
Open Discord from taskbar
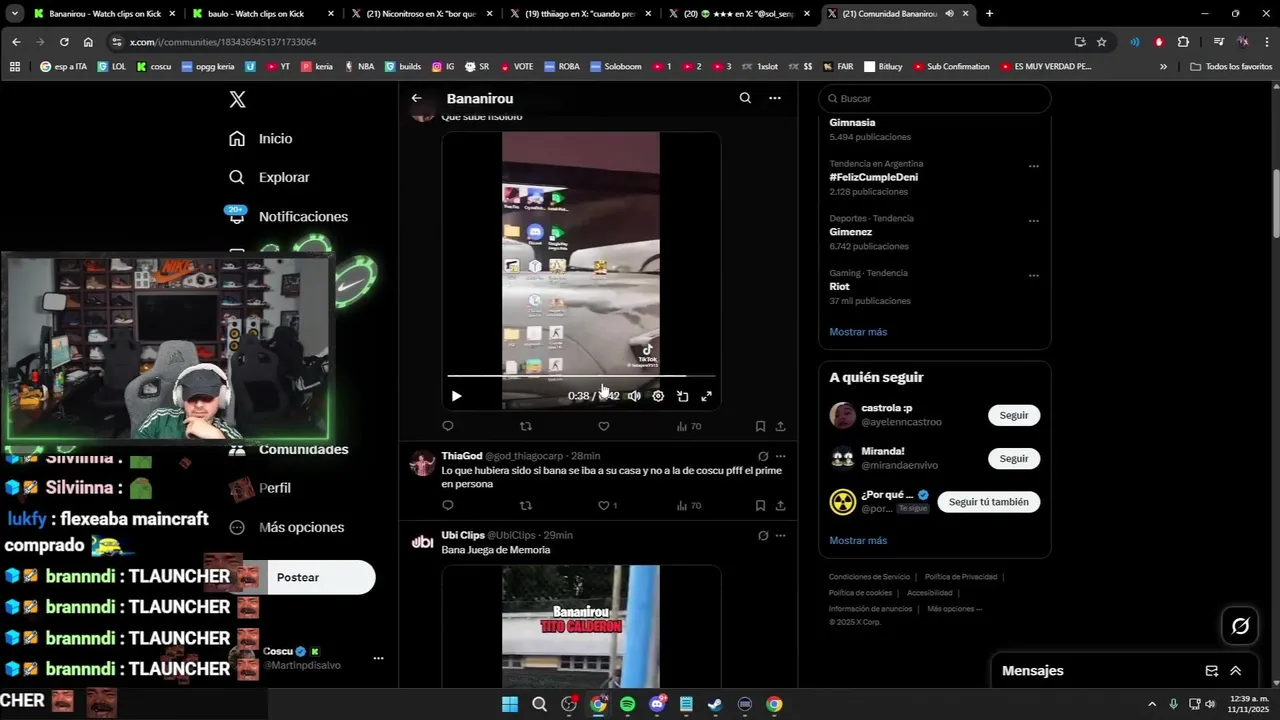click(657, 704)
